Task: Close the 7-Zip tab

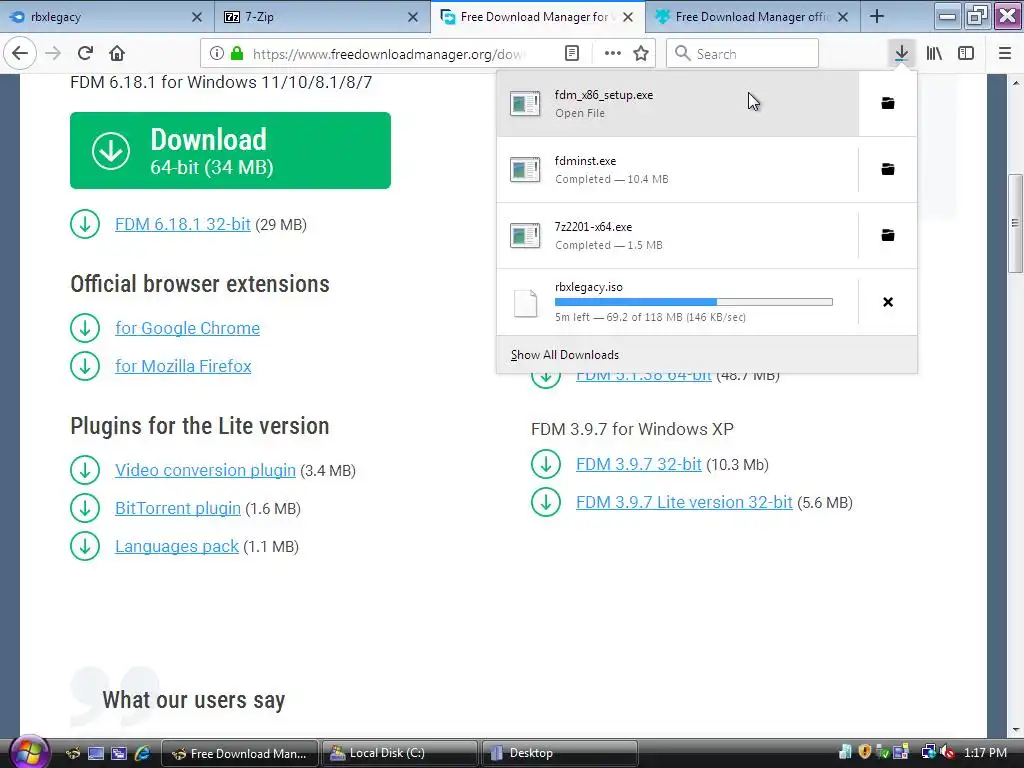Action: 413,17
